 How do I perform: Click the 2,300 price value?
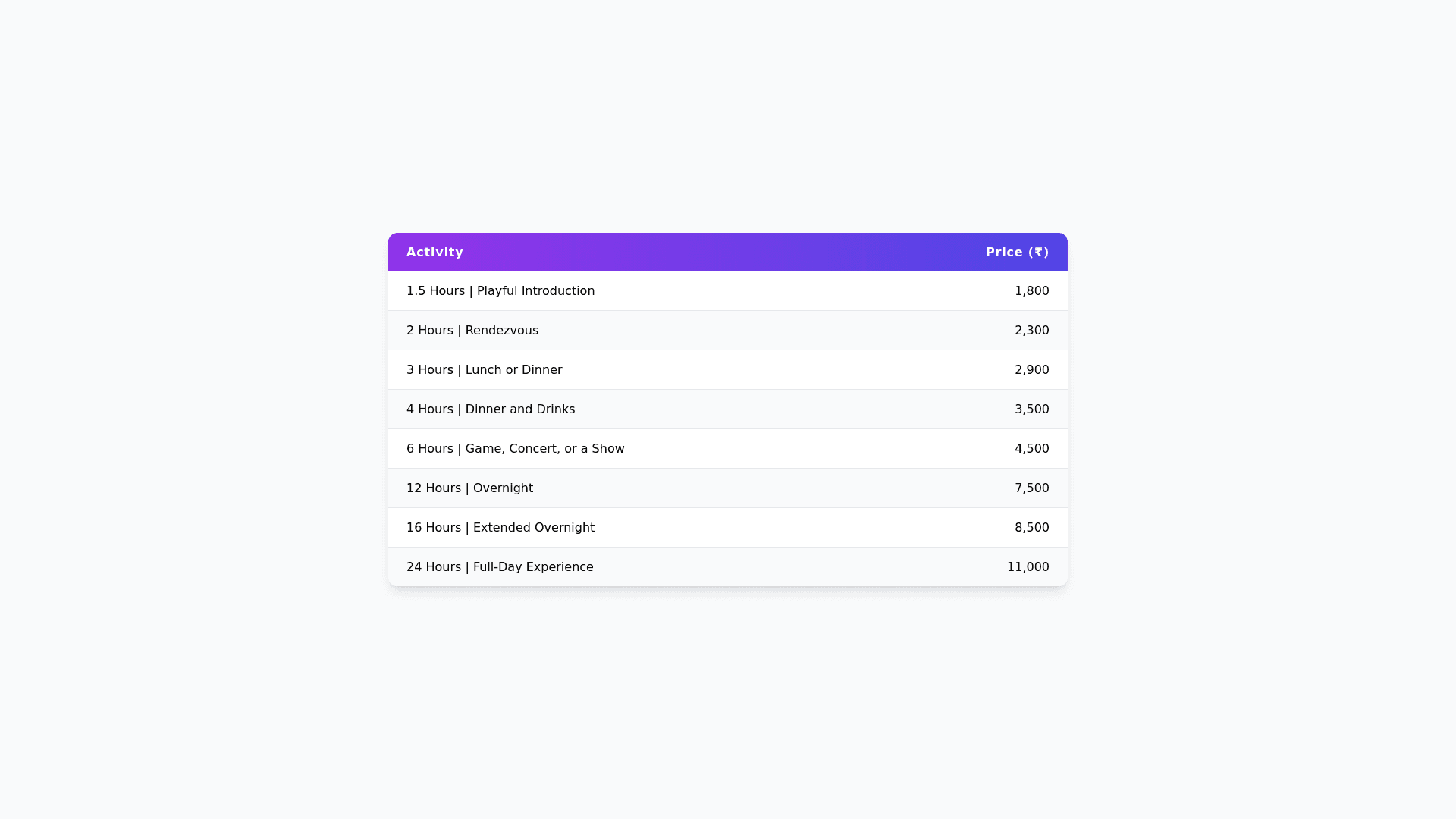[x=1031, y=331]
